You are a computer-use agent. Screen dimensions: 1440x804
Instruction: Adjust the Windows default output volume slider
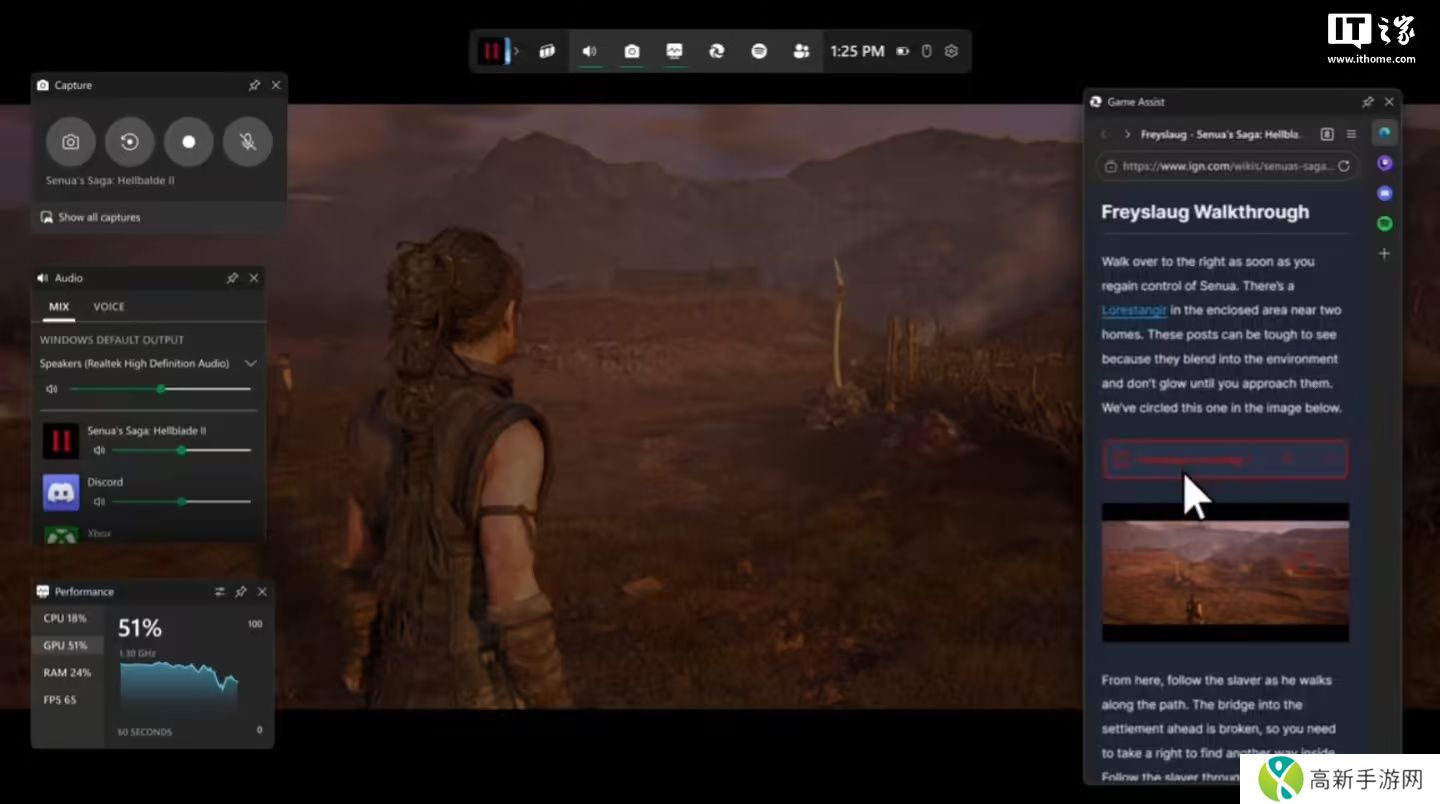tap(160, 389)
